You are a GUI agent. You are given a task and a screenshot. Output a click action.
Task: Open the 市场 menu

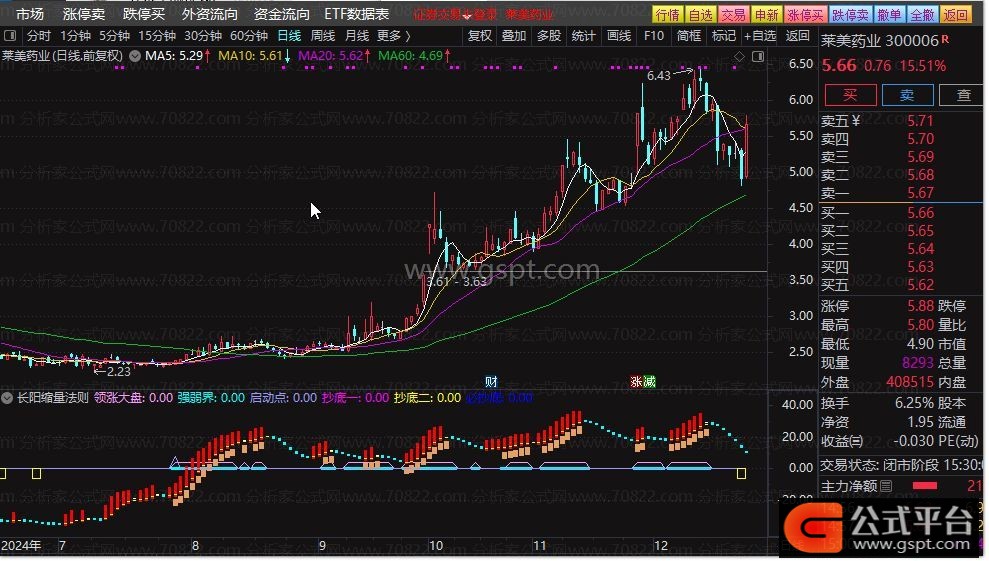point(30,14)
